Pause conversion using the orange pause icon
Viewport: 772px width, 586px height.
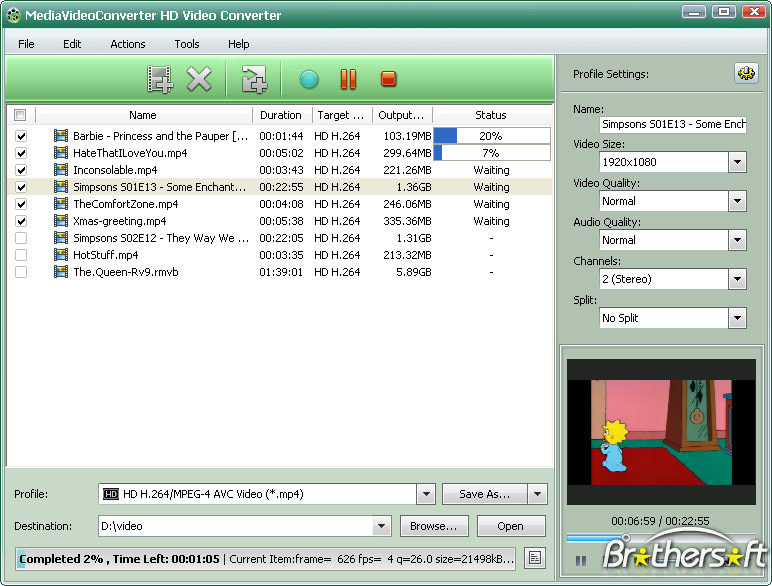click(x=348, y=79)
